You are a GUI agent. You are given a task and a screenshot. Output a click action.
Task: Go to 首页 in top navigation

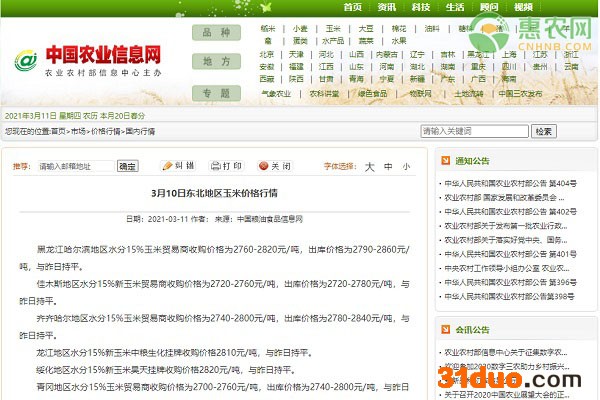(352, 6)
